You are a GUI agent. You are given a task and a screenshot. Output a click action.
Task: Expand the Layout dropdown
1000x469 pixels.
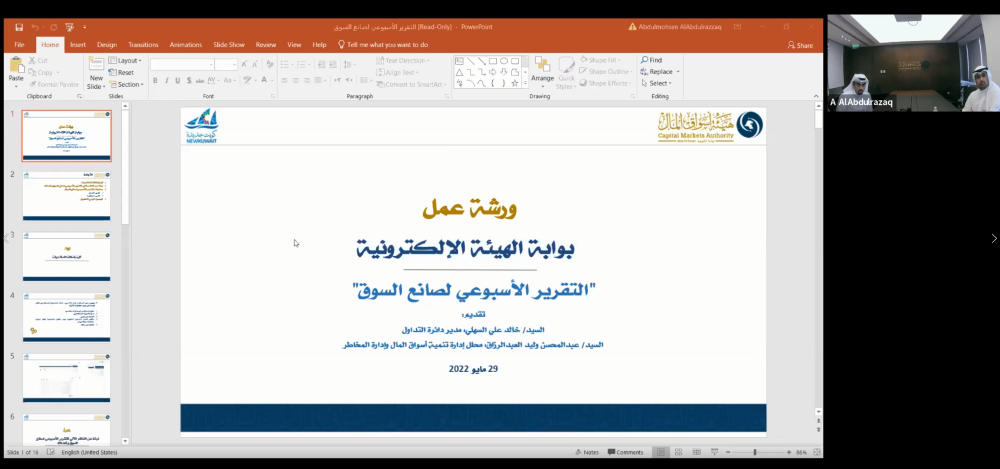pos(125,61)
